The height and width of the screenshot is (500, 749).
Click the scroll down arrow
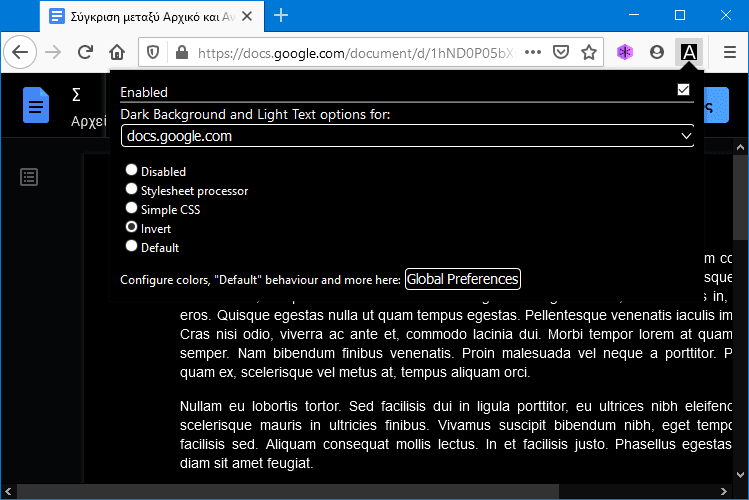coord(740,475)
